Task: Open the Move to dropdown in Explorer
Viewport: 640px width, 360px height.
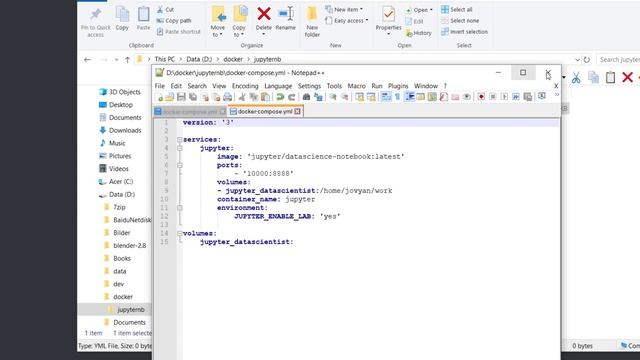Action: (218, 31)
